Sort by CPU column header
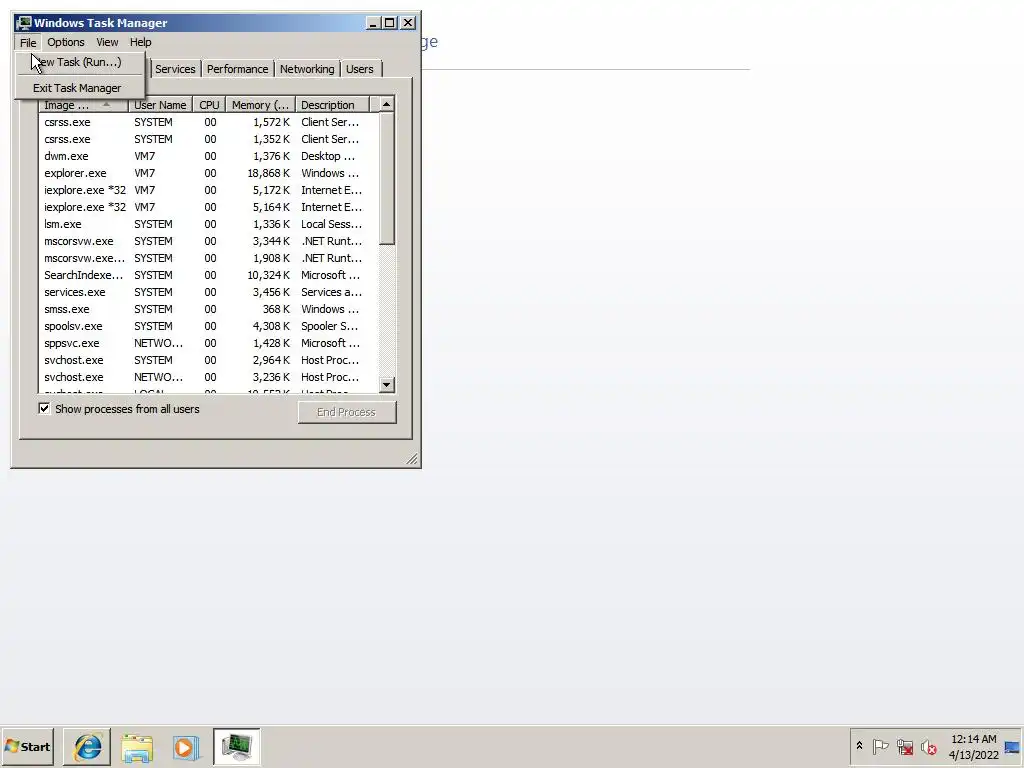1024x768 pixels. (209, 105)
